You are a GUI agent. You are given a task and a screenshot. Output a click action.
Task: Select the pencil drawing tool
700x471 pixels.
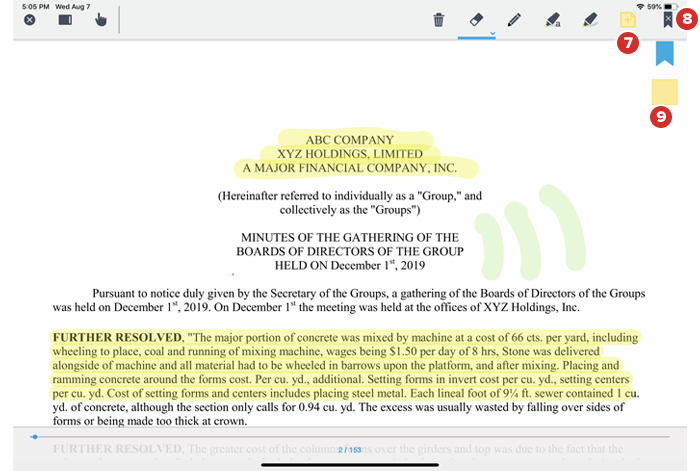(x=514, y=20)
